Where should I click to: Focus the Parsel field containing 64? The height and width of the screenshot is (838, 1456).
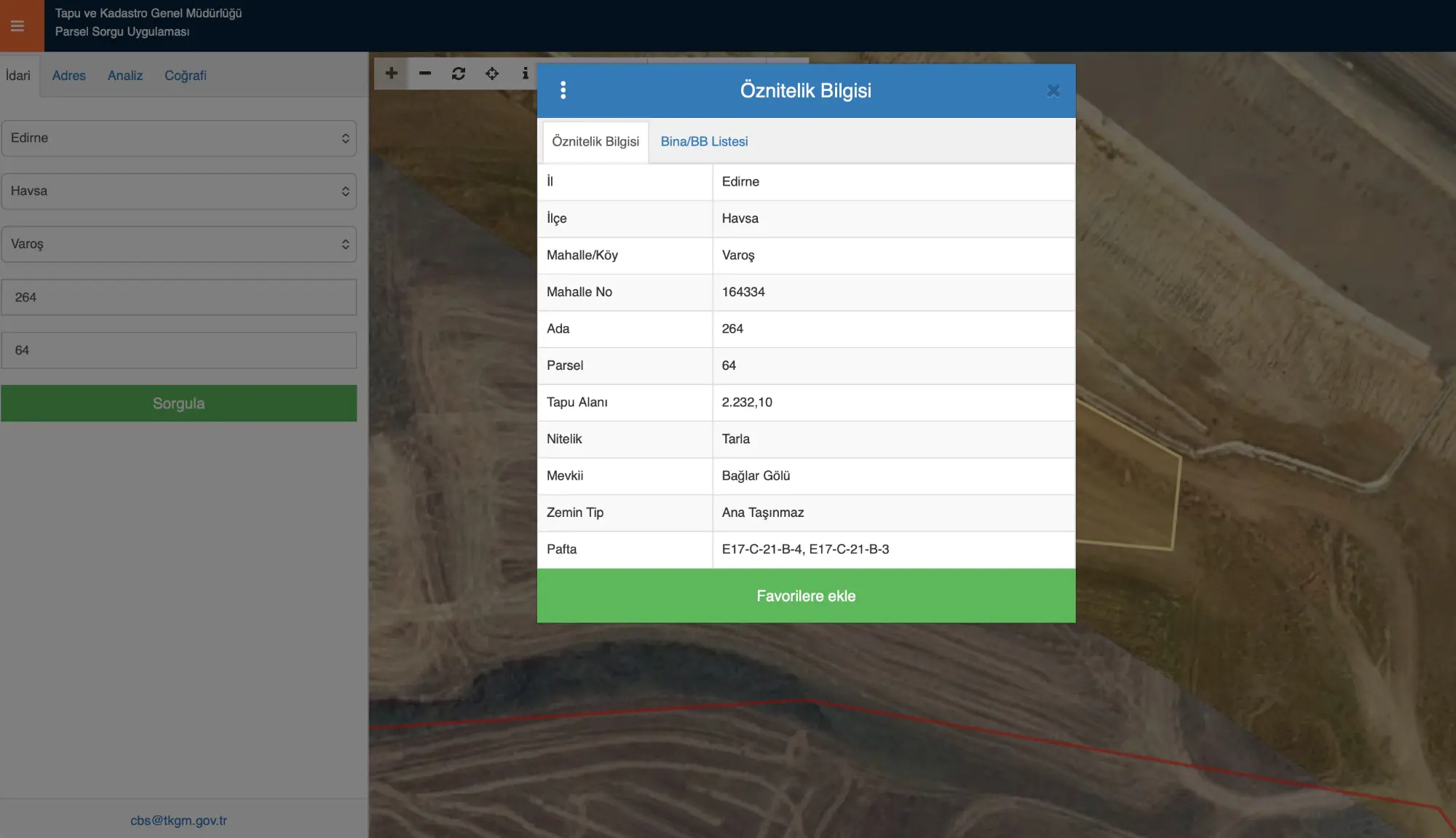pos(179,350)
